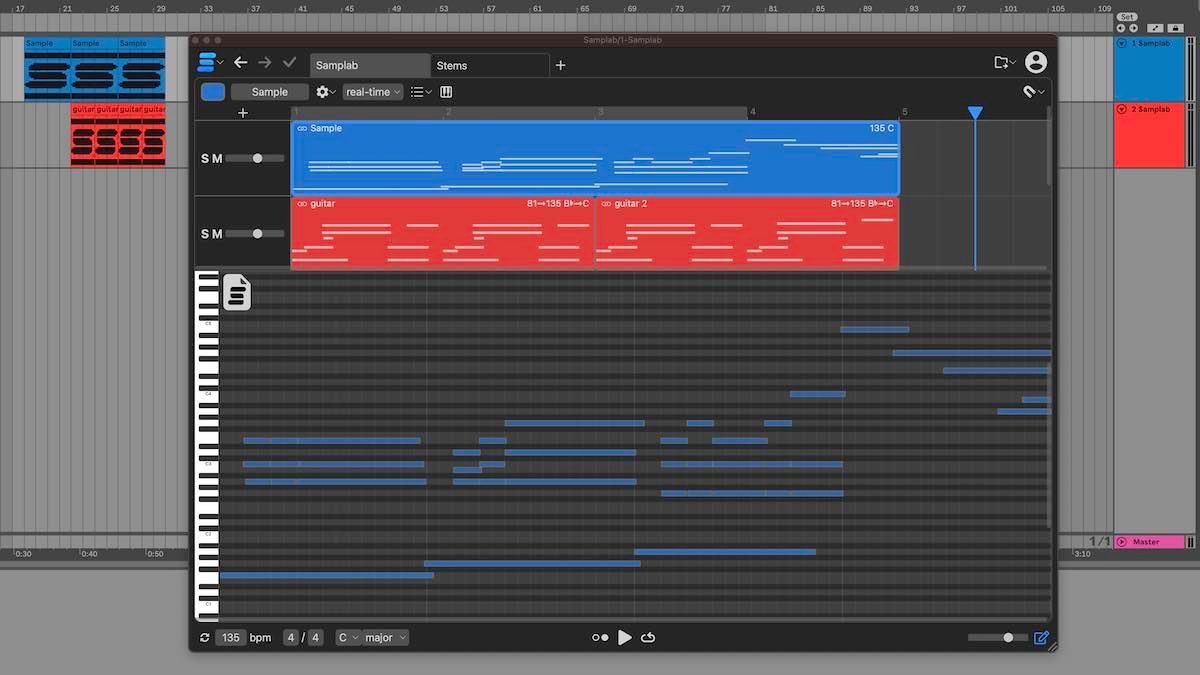Click the 135 bpm tempo field
Viewport: 1200px width, 675px height.
coord(230,637)
